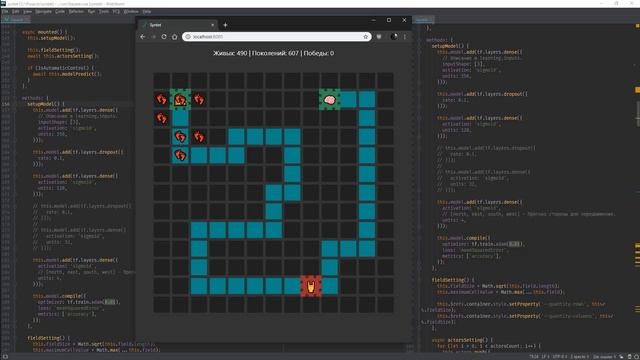Bookmark page with star icon
The image size is (640, 360).
tap(365, 37)
